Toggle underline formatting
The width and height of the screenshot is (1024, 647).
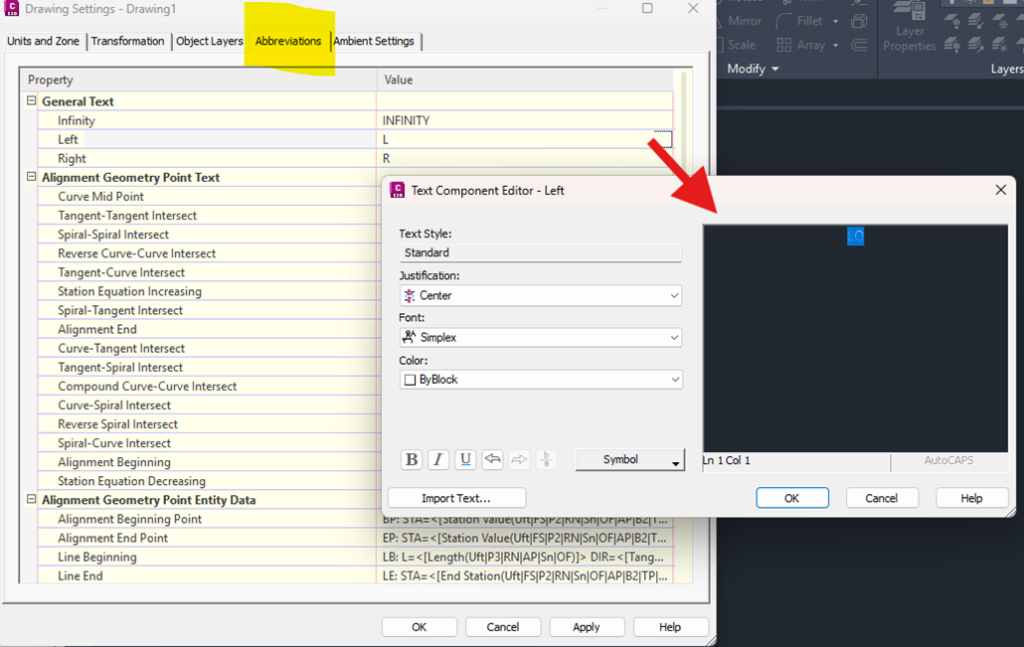pos(464,459)
